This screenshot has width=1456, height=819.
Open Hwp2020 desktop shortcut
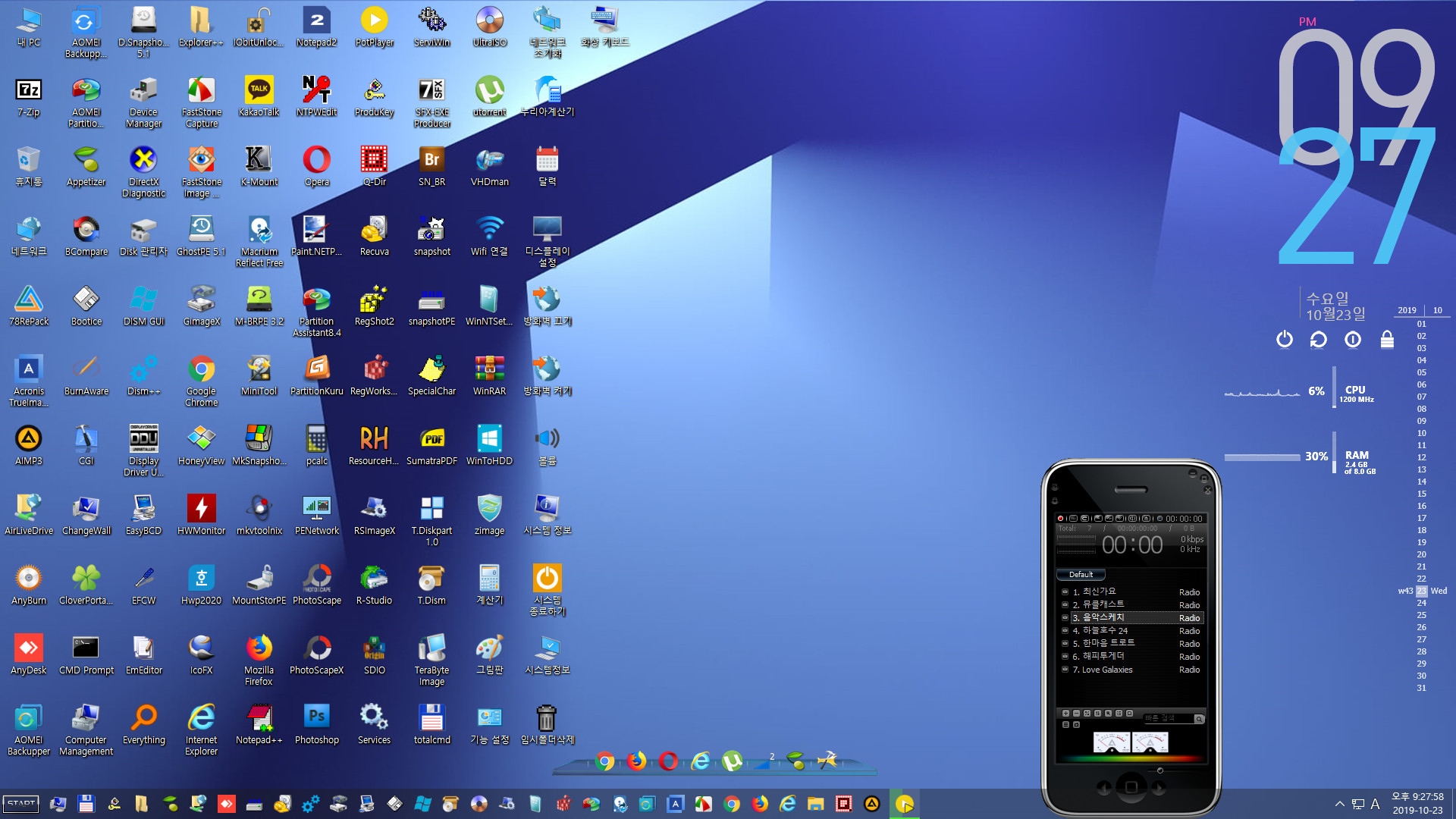tap(201, 585)
